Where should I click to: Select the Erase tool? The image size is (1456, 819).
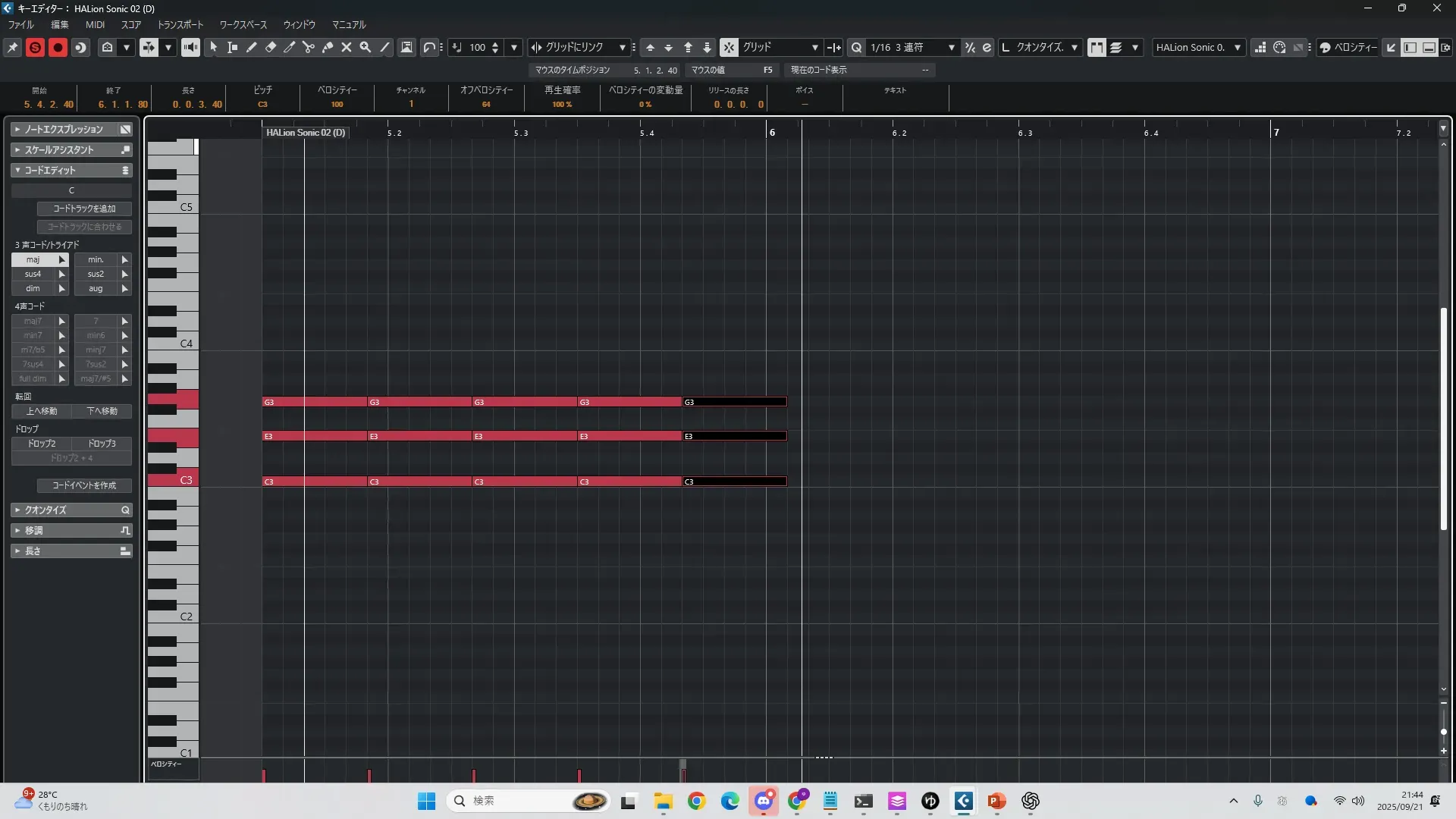point(271,47)
